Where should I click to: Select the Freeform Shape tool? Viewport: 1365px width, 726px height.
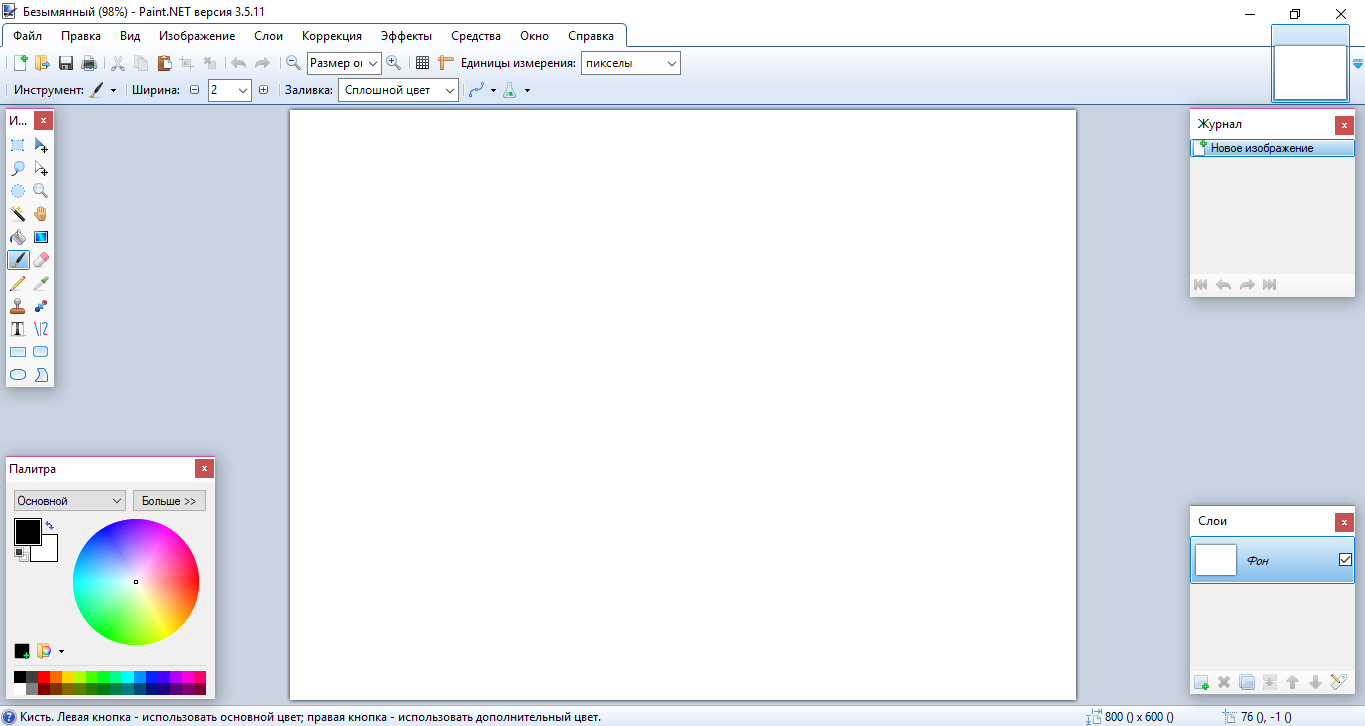click(x=41, y=375)
